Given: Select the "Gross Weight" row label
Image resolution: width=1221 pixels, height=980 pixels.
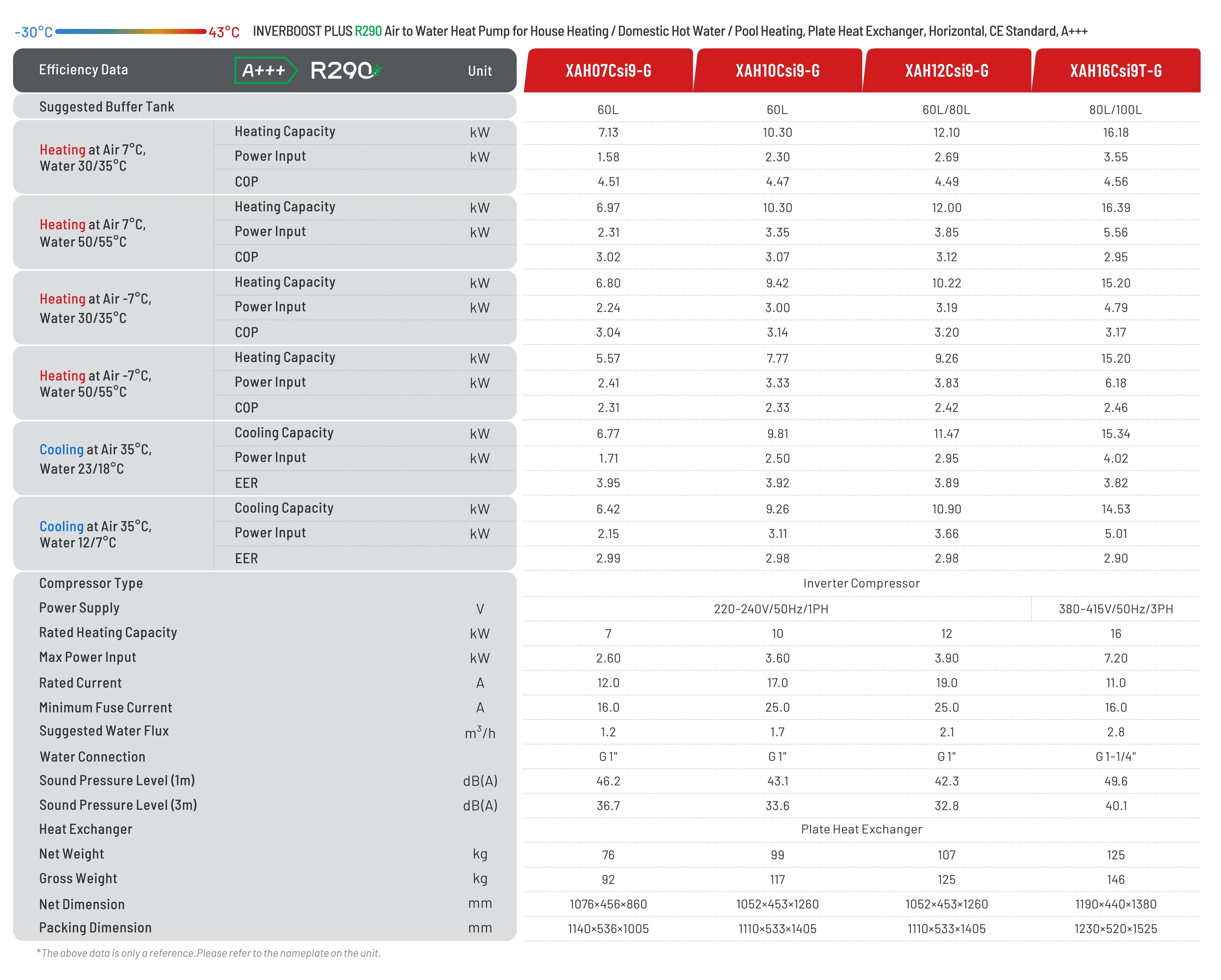Looking at the screenshot, I should coord(78,878).
